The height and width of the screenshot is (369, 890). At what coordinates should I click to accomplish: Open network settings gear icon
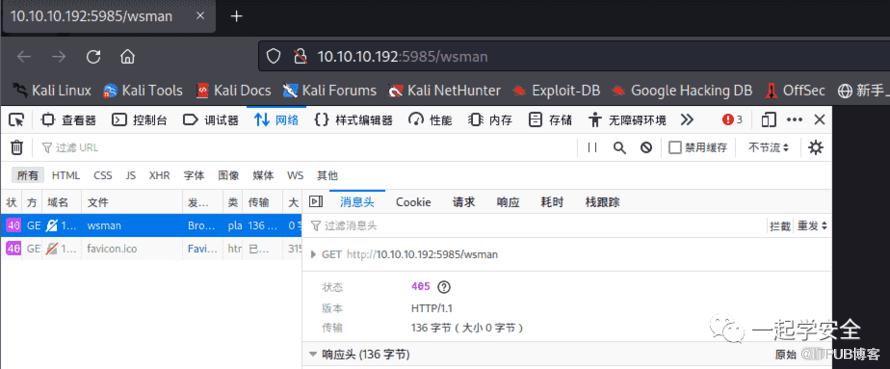tap(816, 148)
